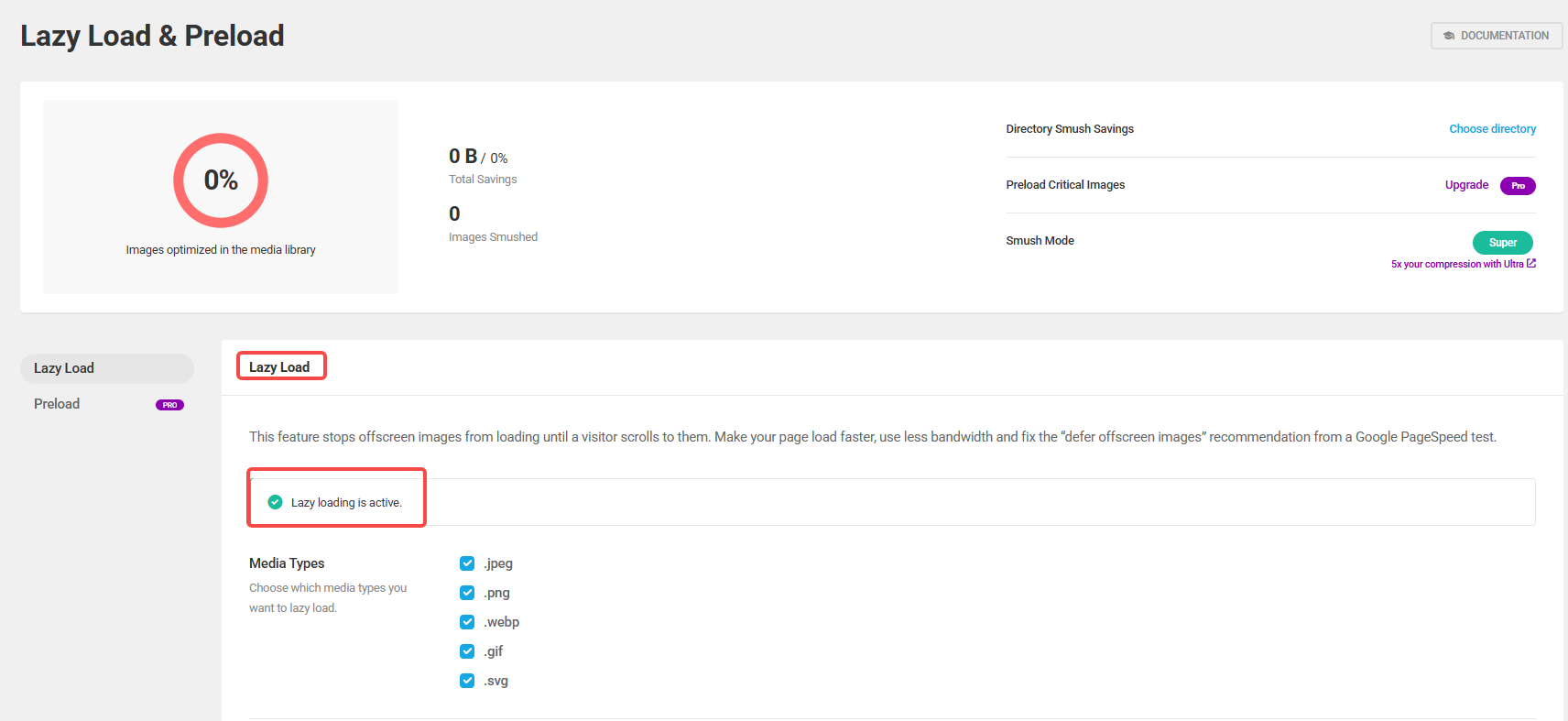Screen dimensions: 1568x721
Task: Click the green check icon in lazy loading notice
Action: click(275, 502)
